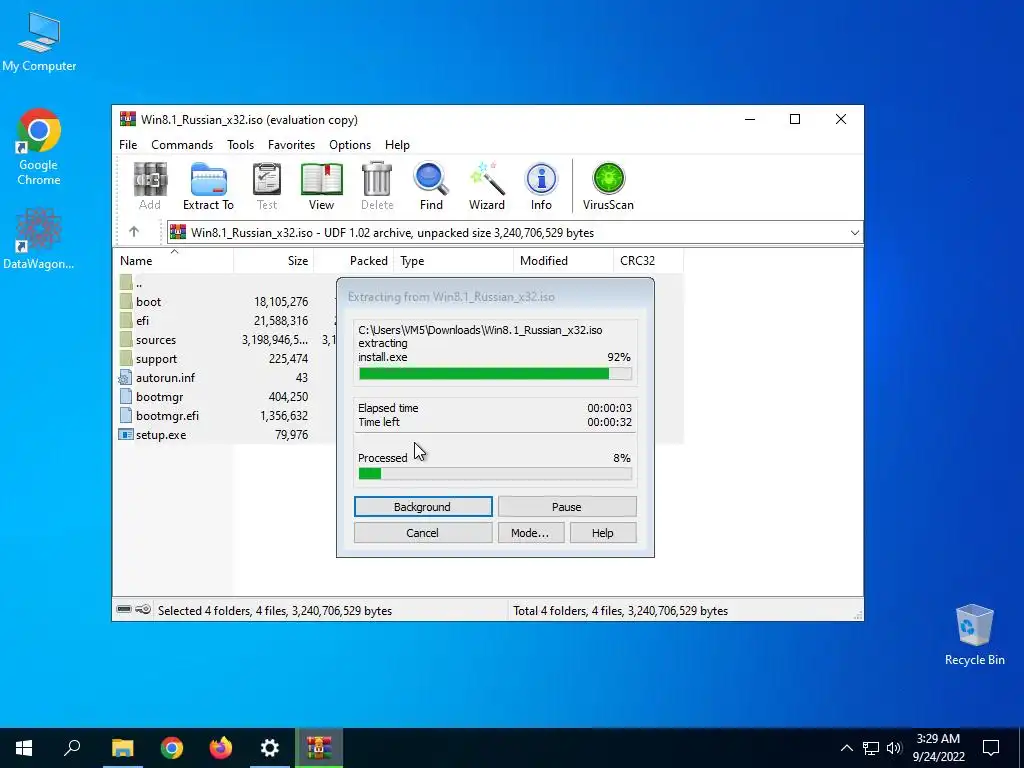Show archive Info
This screenshot has height=768, width=1024.
(541, 186)
